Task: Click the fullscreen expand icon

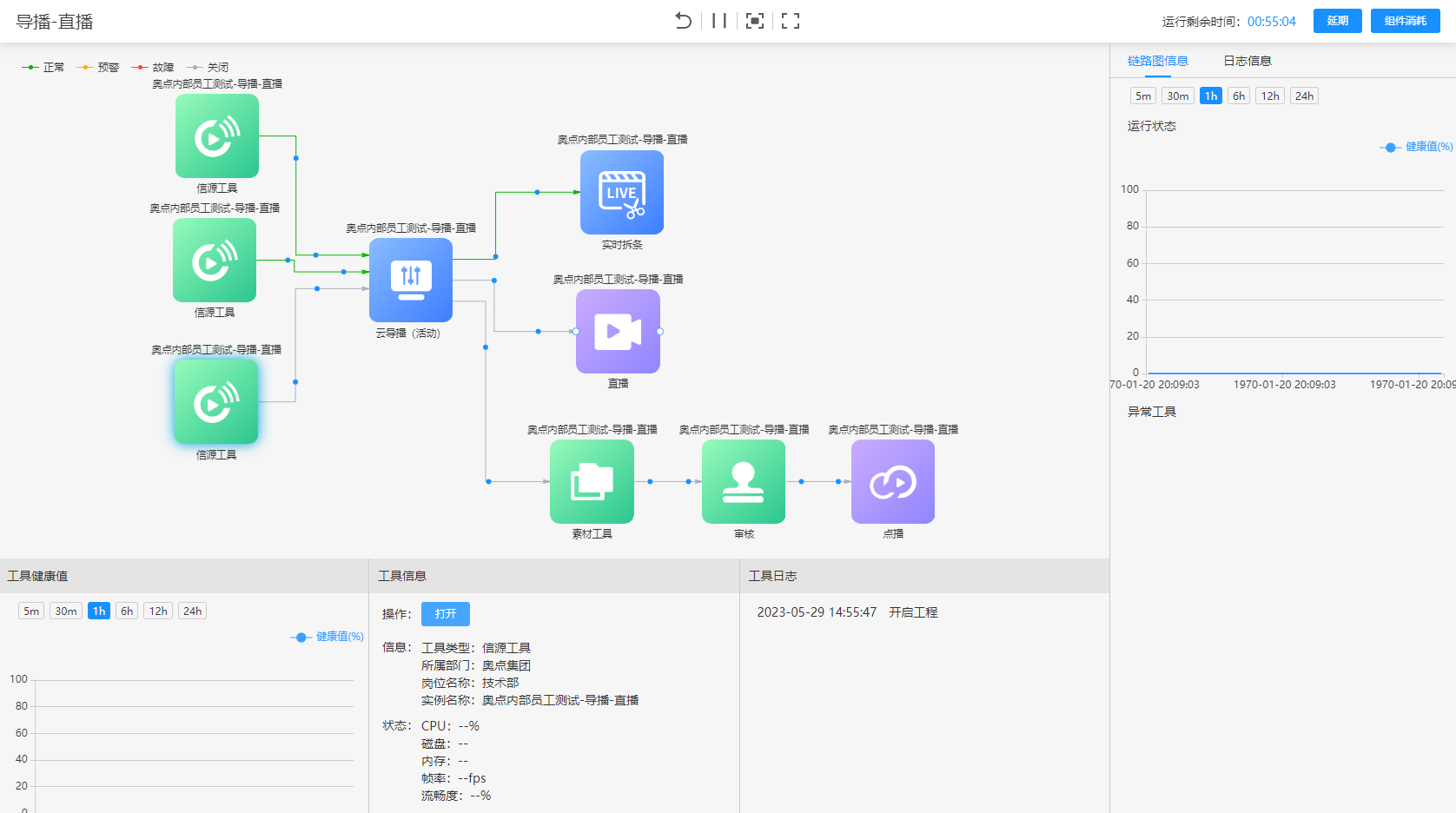Action: coord(791,21)
